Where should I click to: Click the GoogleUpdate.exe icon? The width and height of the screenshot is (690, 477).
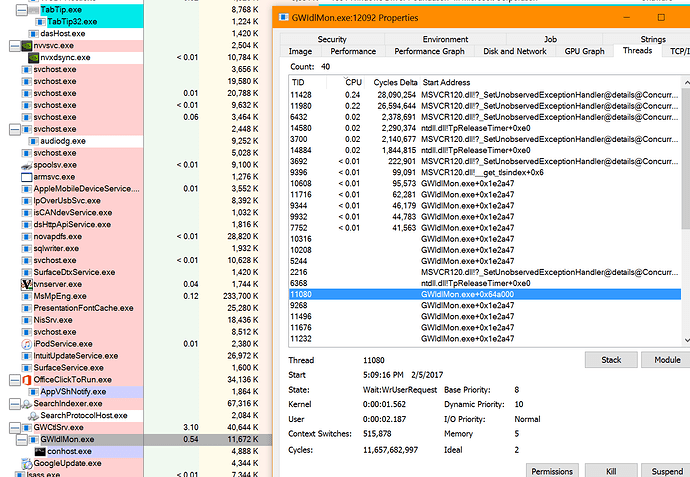[26, 463]
